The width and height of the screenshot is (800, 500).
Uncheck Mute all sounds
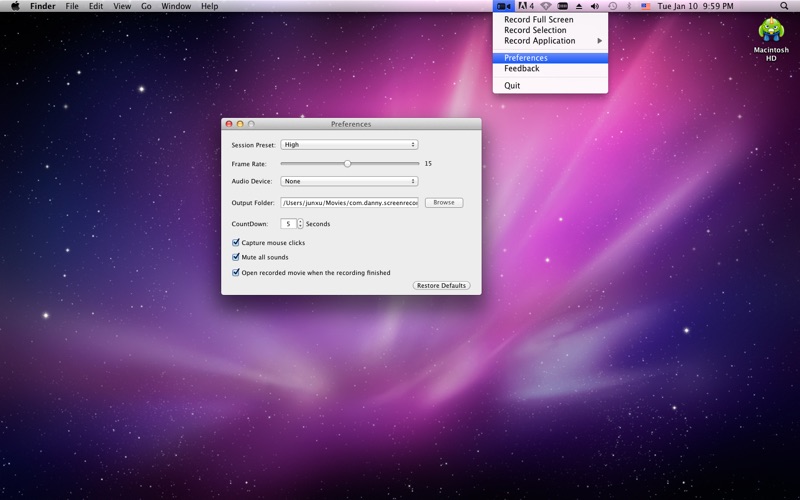236,257
